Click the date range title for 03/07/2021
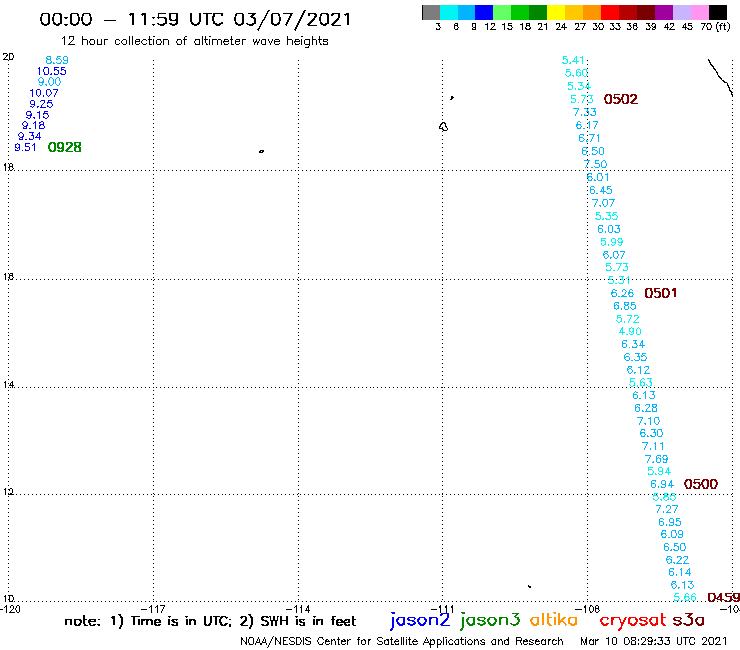 [x=195, y=19]
